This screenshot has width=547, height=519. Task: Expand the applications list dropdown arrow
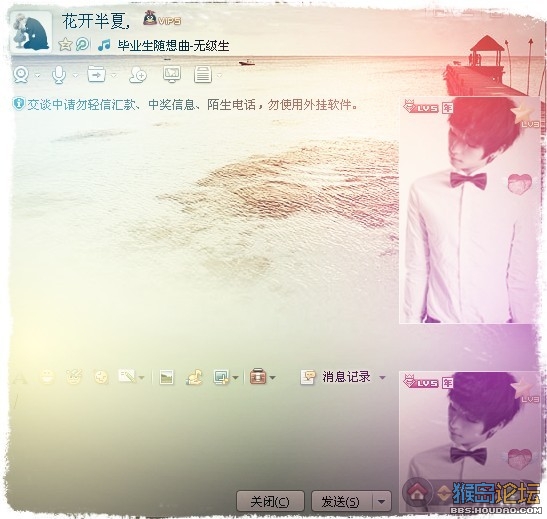(x=219, y=75)
